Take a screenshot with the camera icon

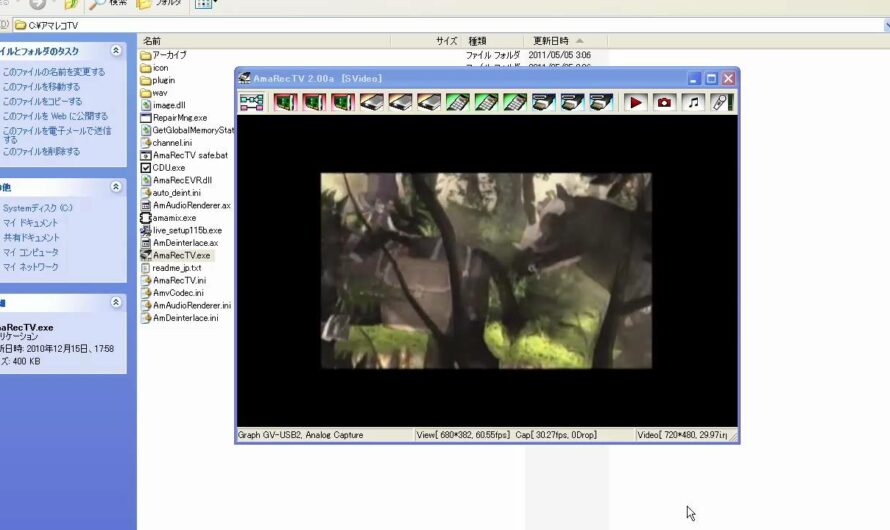pos(664,102)
